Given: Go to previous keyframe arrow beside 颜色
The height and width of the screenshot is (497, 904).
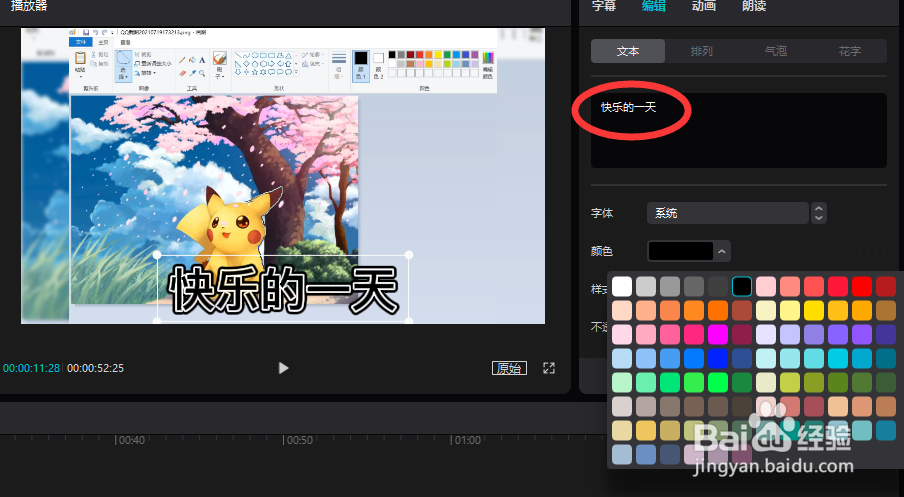Looking at the screenshot, I should pyautogui.click(x=861, y=251).
